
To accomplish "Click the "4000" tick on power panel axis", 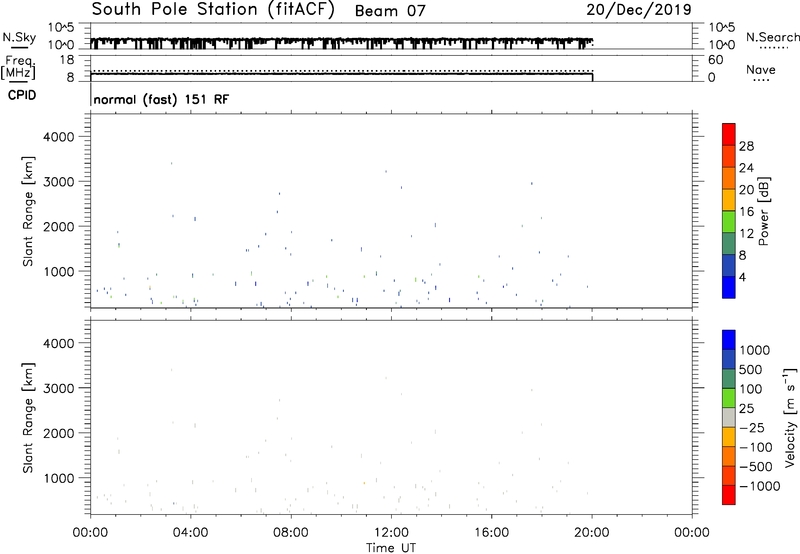I will [x=59, y=137].
